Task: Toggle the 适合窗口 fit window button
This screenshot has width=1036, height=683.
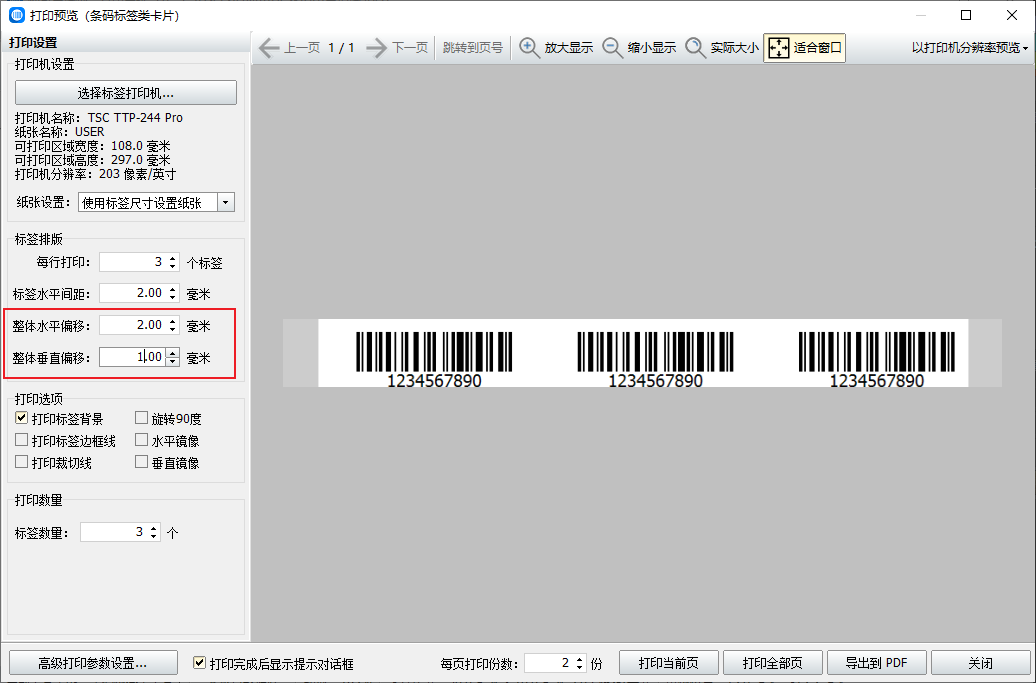Action: point(804,48)
